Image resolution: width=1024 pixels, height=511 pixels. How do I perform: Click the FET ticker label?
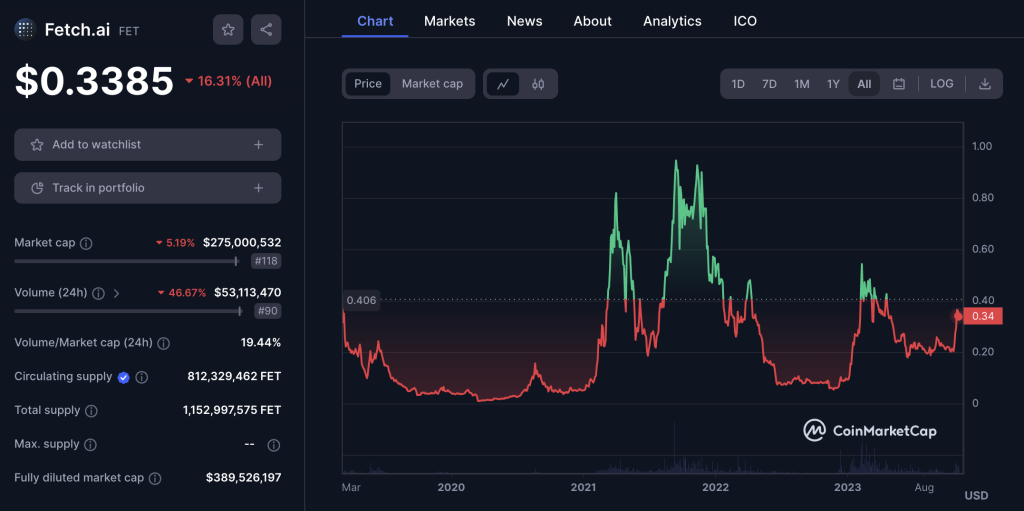(x=129, y=31)
